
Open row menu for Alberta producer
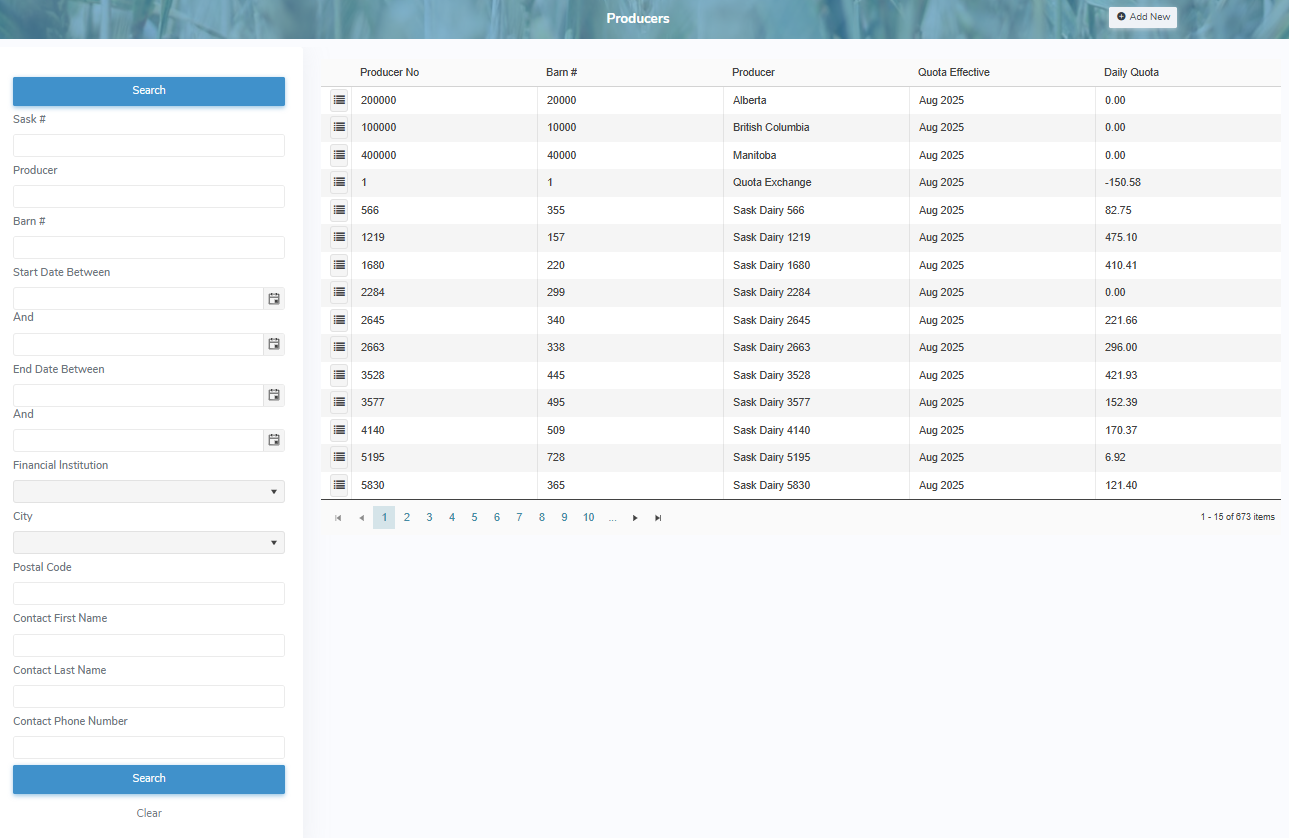coord(339,100)
